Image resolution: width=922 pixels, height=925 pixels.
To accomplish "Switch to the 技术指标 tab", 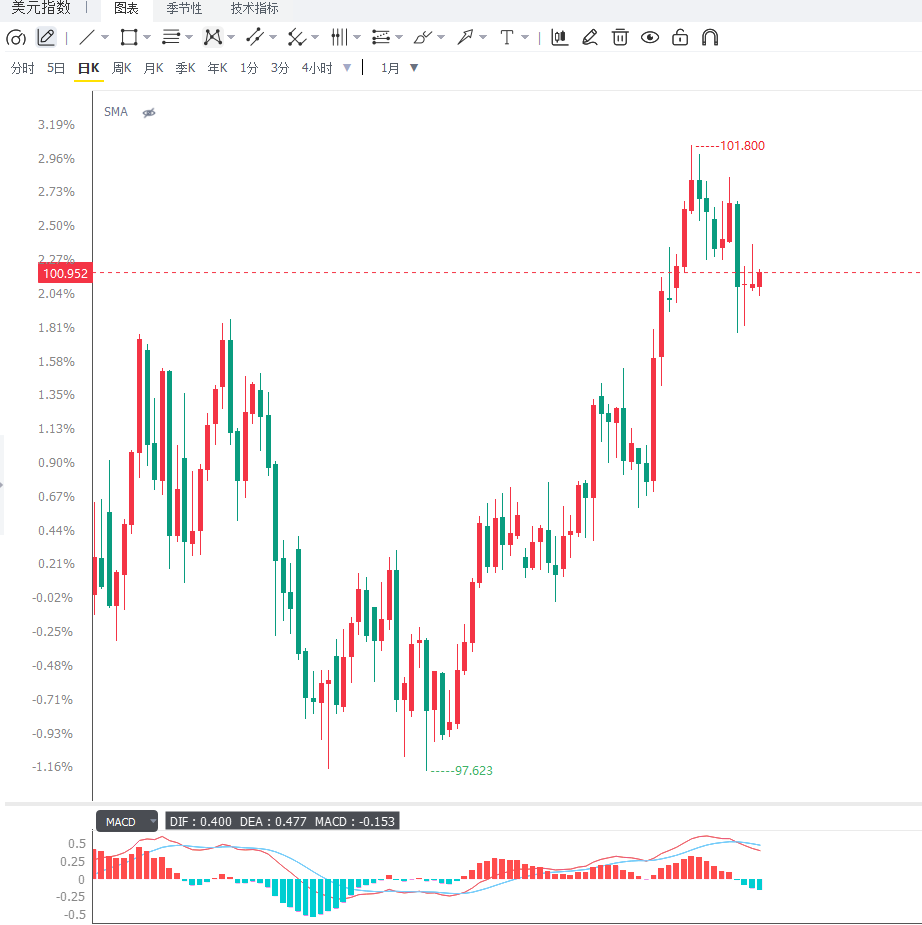I will tap(255, 9).
